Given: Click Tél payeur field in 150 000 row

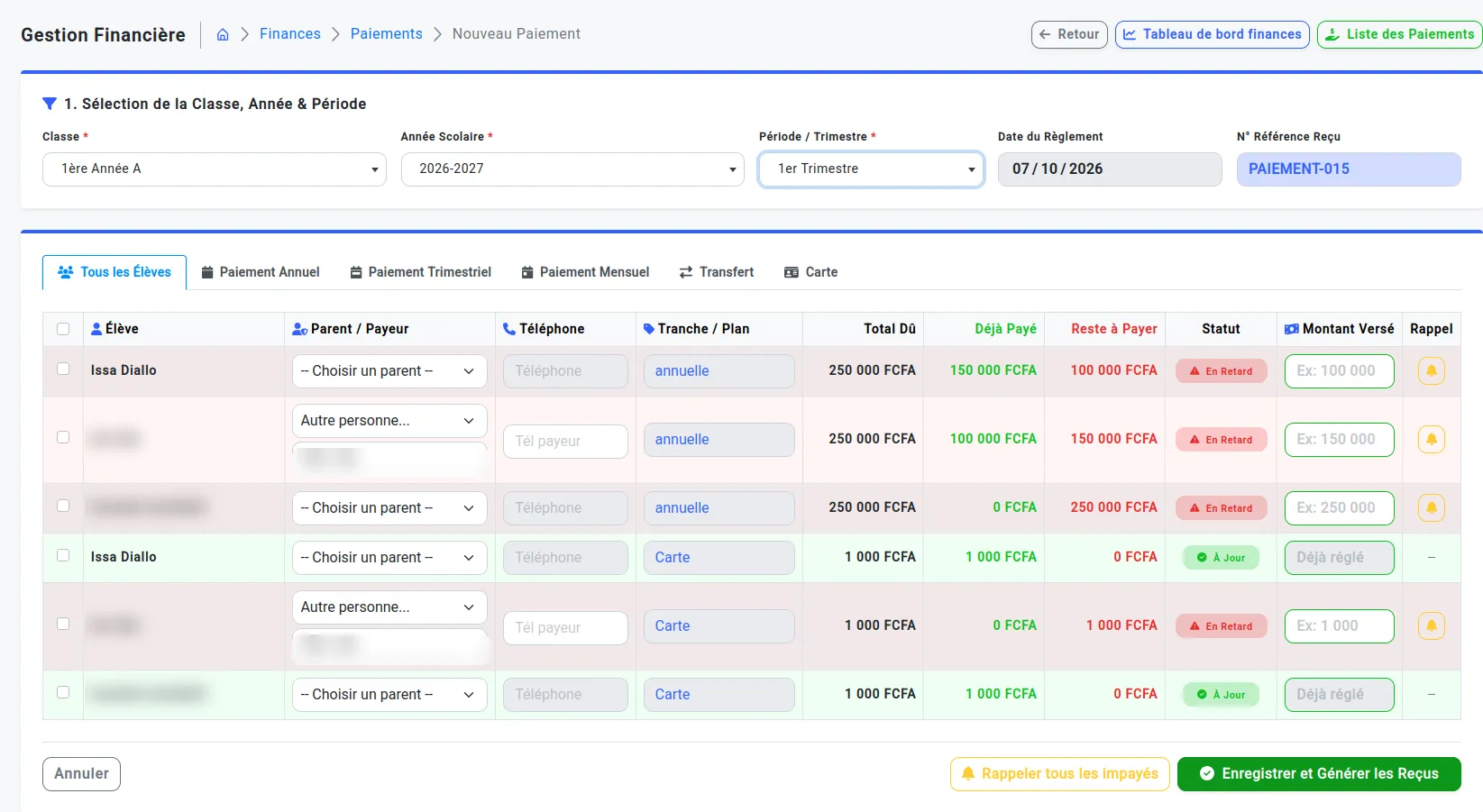Looking at the screenshot, I should point(565,442).
